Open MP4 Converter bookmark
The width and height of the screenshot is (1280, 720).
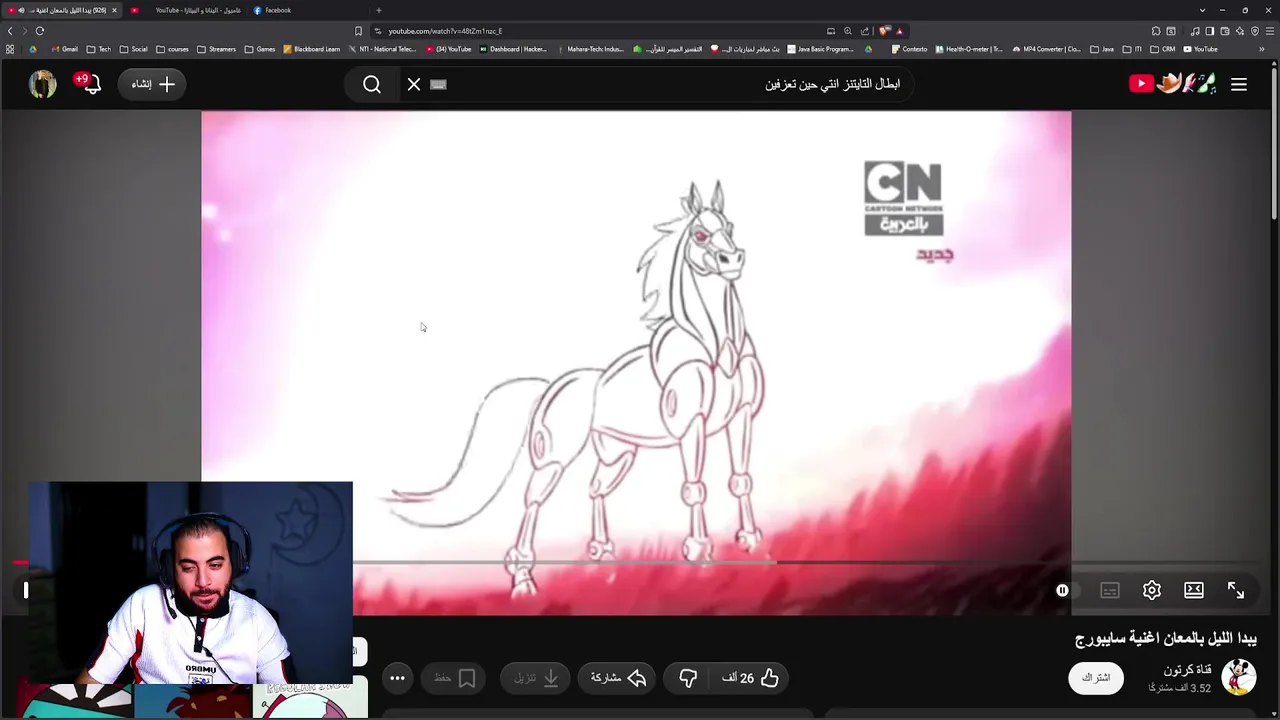tap(1046, 49)
